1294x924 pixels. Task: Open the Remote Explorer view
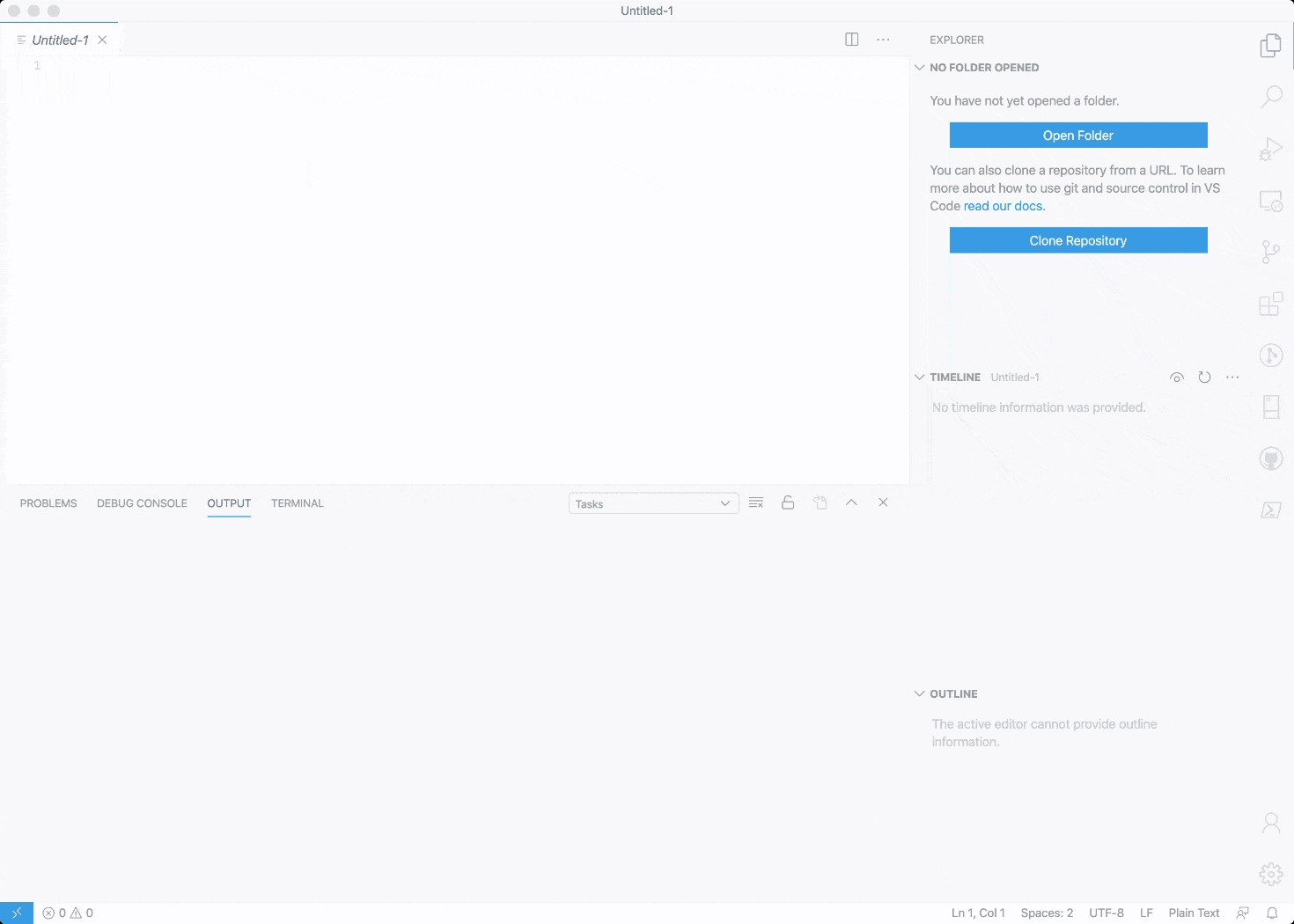1271,202
